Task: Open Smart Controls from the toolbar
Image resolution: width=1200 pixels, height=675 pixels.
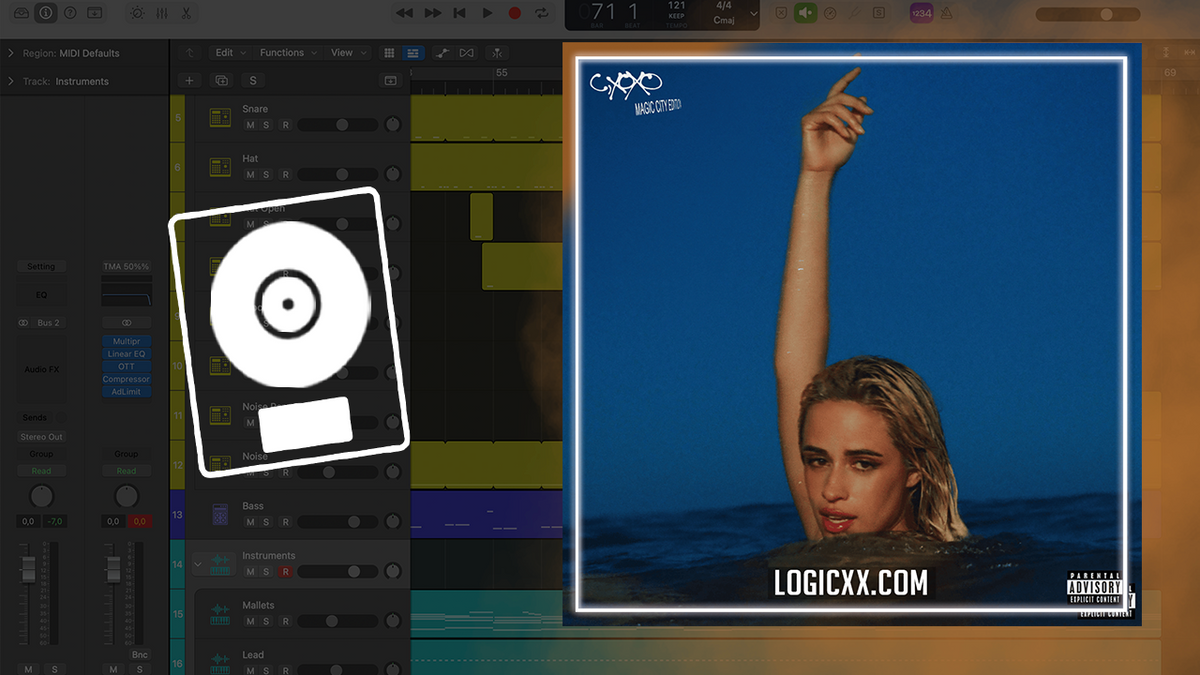Action: coord(137,13)
